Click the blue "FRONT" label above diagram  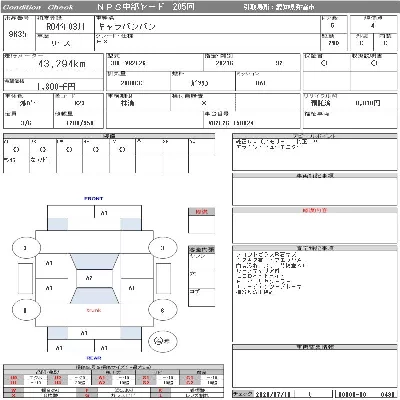click(x=94, y=198)
